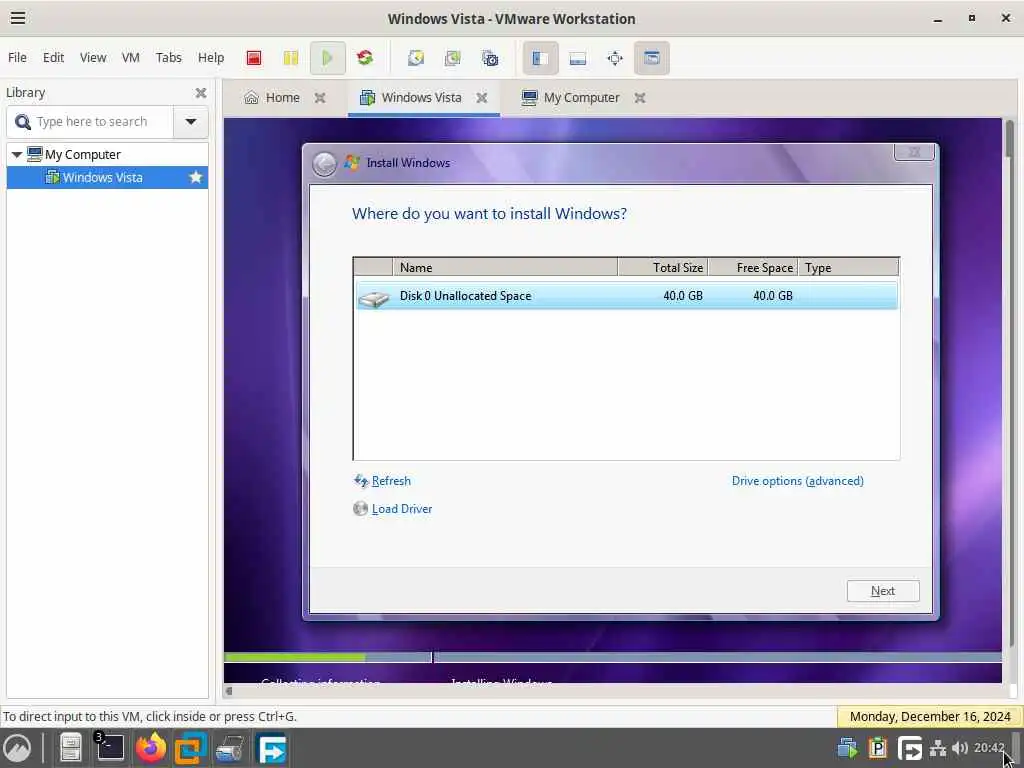Screen dimensions: 1024x768
Task: Restart the guest with the reset icon
Action: (364, 58)
